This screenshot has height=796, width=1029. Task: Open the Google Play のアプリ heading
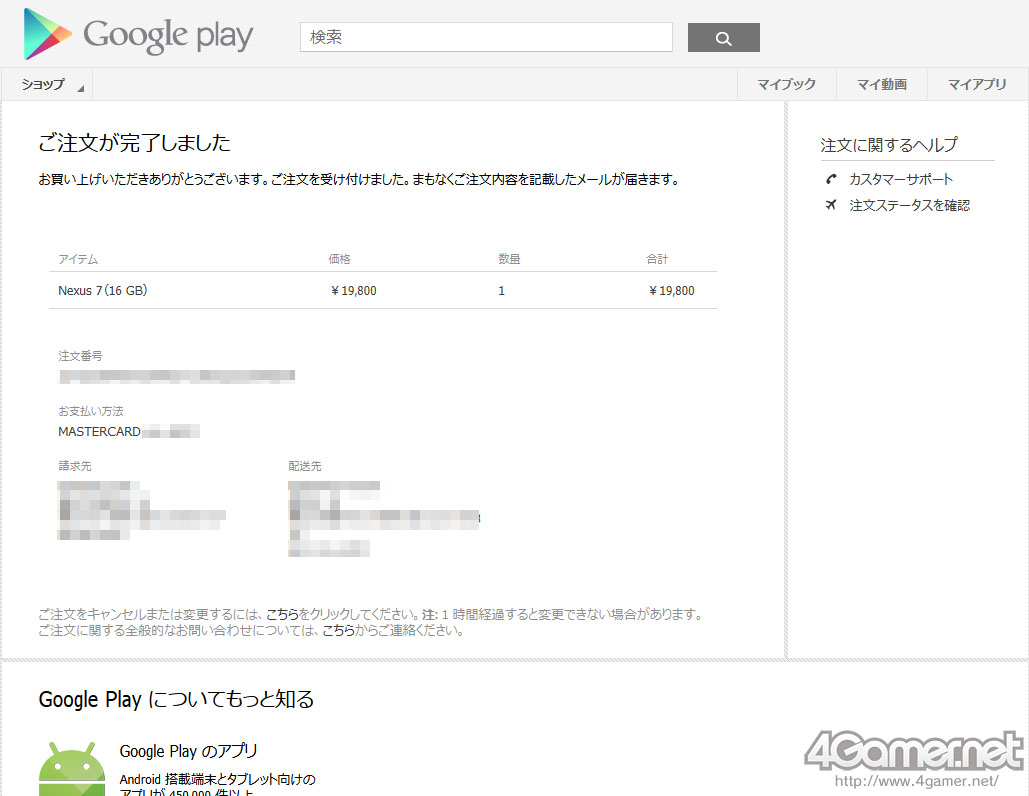tap(189, 751)
